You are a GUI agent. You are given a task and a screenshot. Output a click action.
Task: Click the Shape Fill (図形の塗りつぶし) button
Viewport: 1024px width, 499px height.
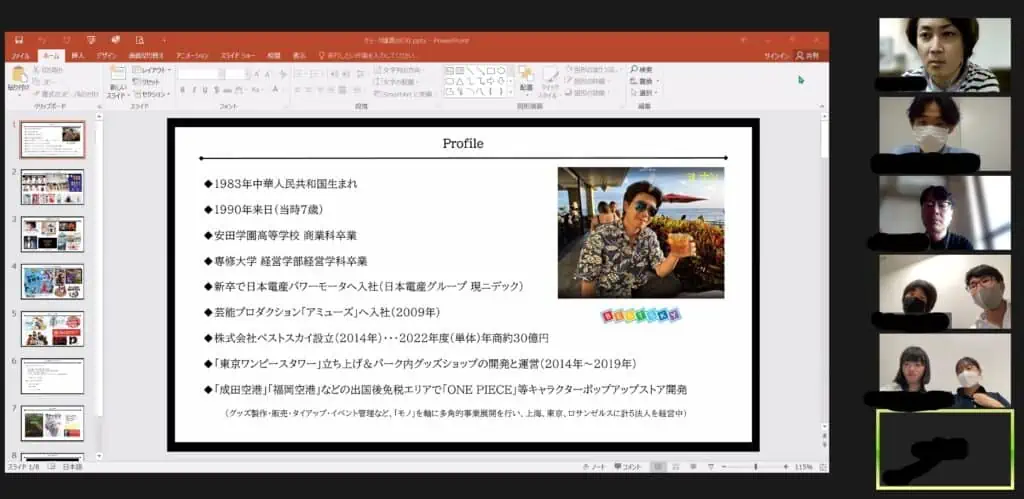(x=592, y=69)
